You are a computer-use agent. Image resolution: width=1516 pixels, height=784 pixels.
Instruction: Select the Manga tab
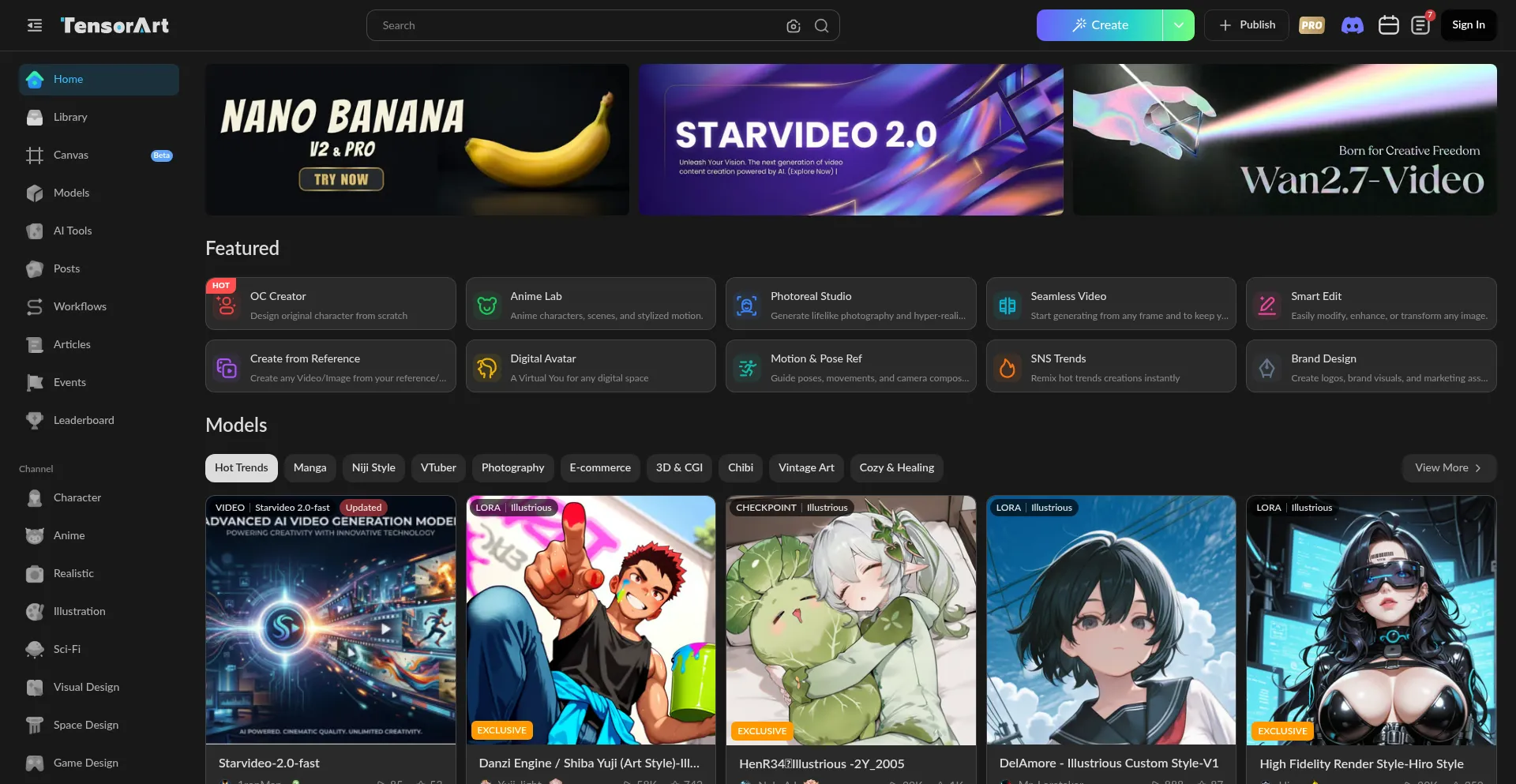(x=310, y=468)
